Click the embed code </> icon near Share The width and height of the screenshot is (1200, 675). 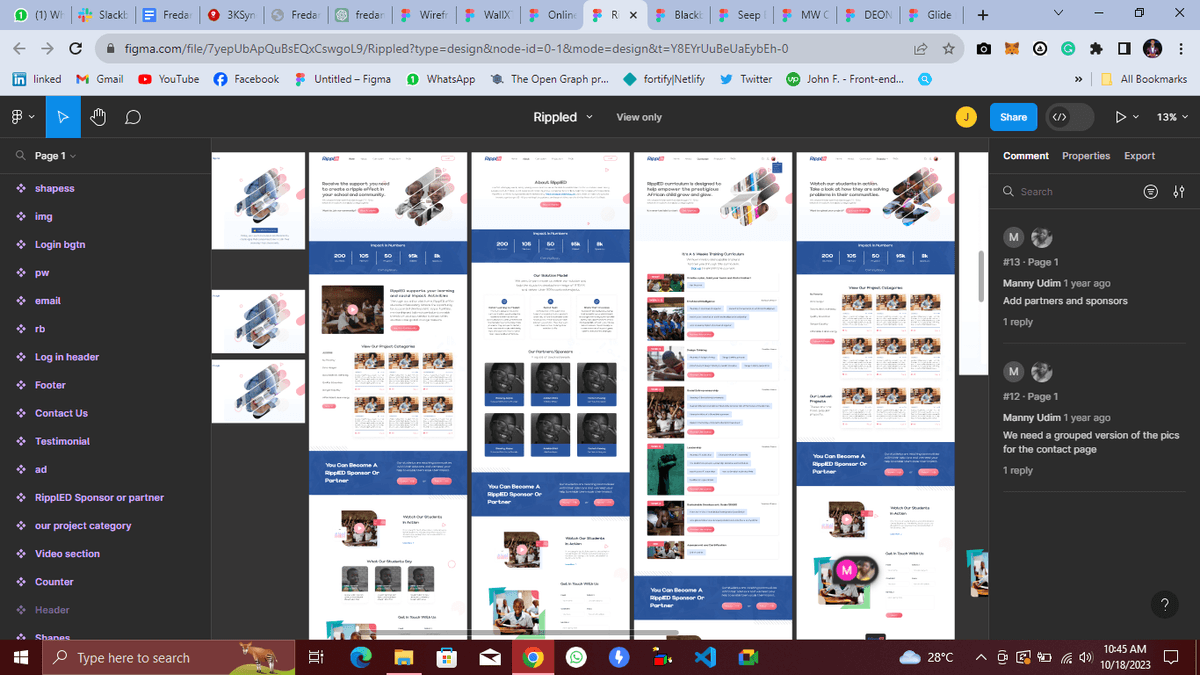pos(1060,117)
